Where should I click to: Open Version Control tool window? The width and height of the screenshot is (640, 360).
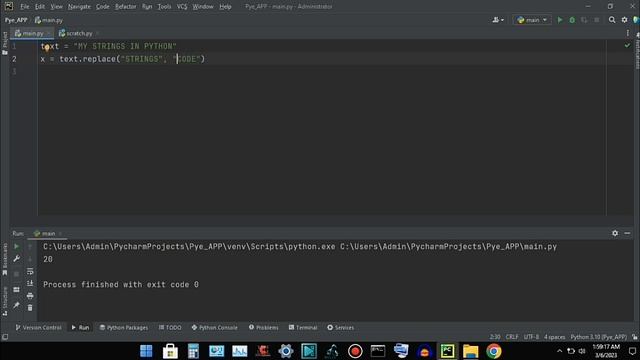point(38,327)
